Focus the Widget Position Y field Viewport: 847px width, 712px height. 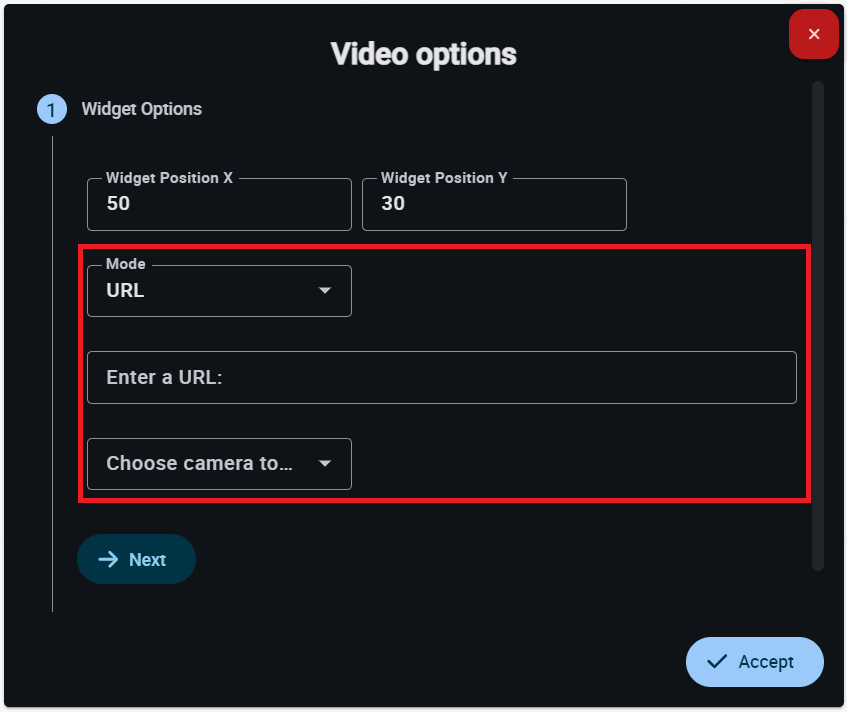(494, 205)
